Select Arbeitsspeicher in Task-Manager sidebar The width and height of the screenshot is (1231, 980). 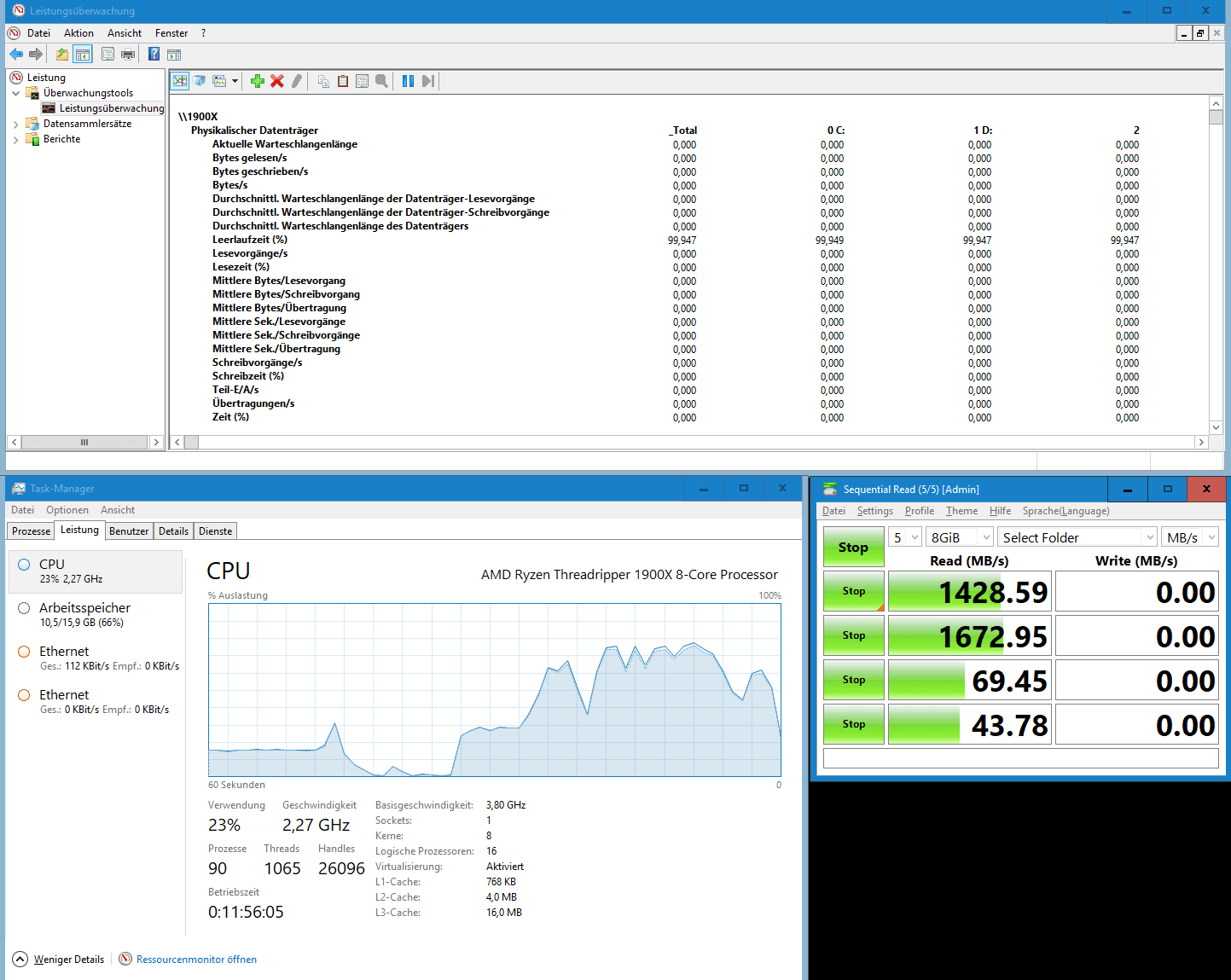click(96, 615)
